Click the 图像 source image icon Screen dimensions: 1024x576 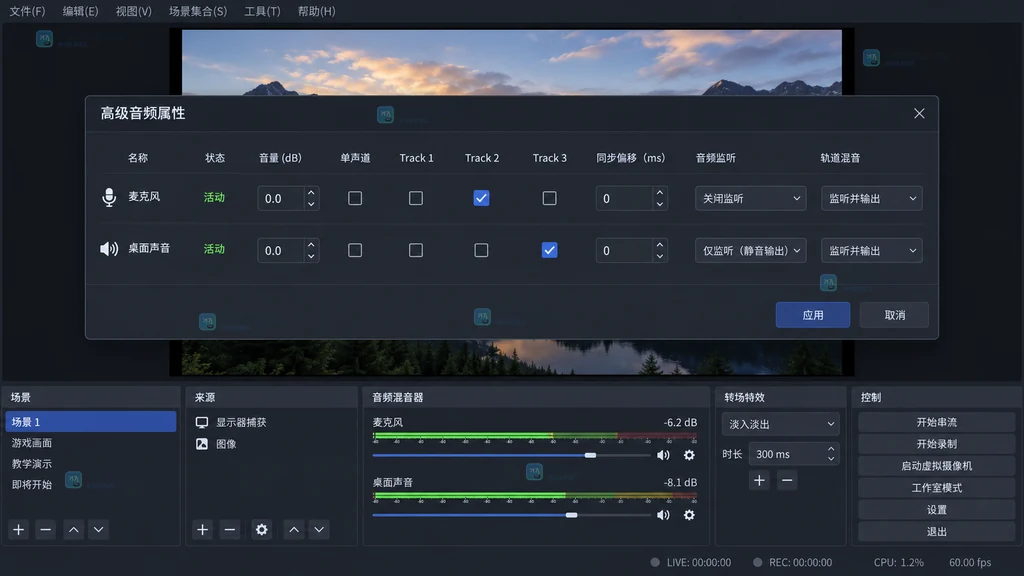pyautogui.click(x=202, y=444)
